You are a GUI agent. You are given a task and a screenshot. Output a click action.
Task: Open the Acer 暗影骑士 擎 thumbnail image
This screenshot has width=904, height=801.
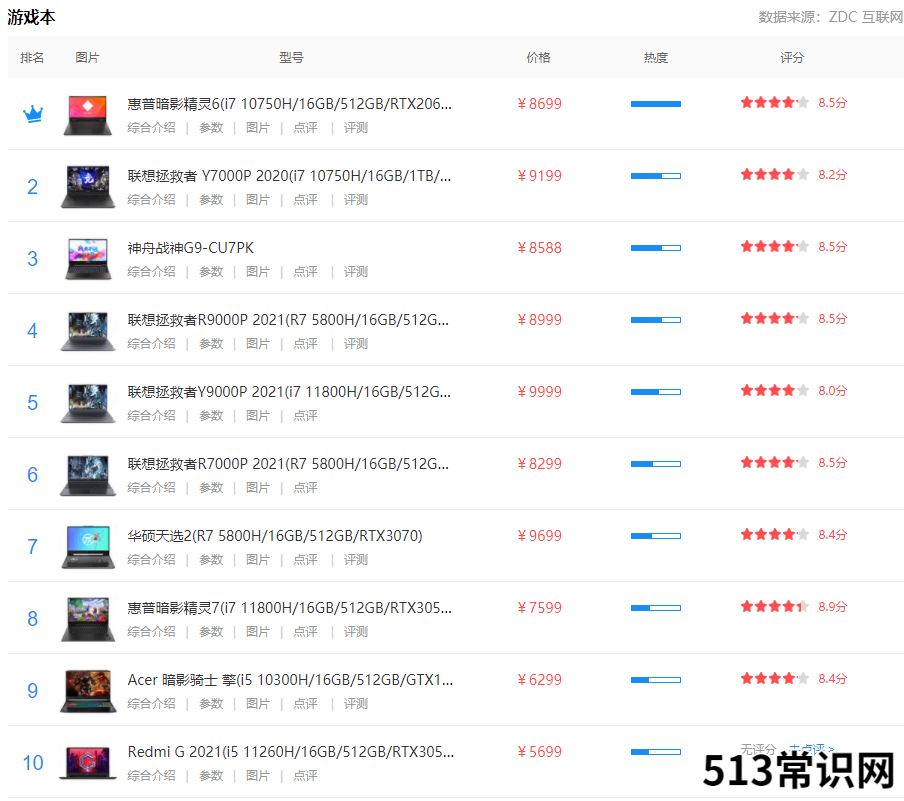click(x=88, y=691)
